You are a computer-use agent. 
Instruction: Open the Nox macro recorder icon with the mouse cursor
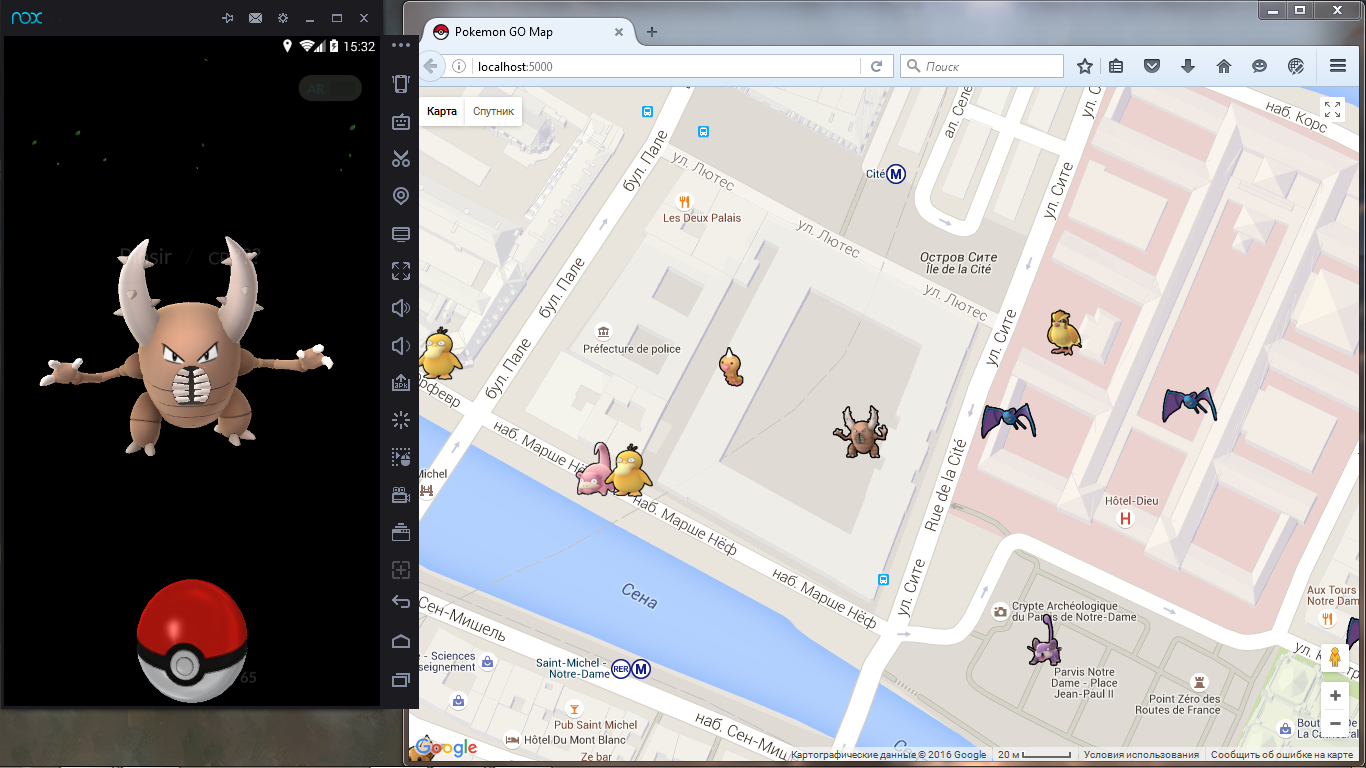(401, 457)
